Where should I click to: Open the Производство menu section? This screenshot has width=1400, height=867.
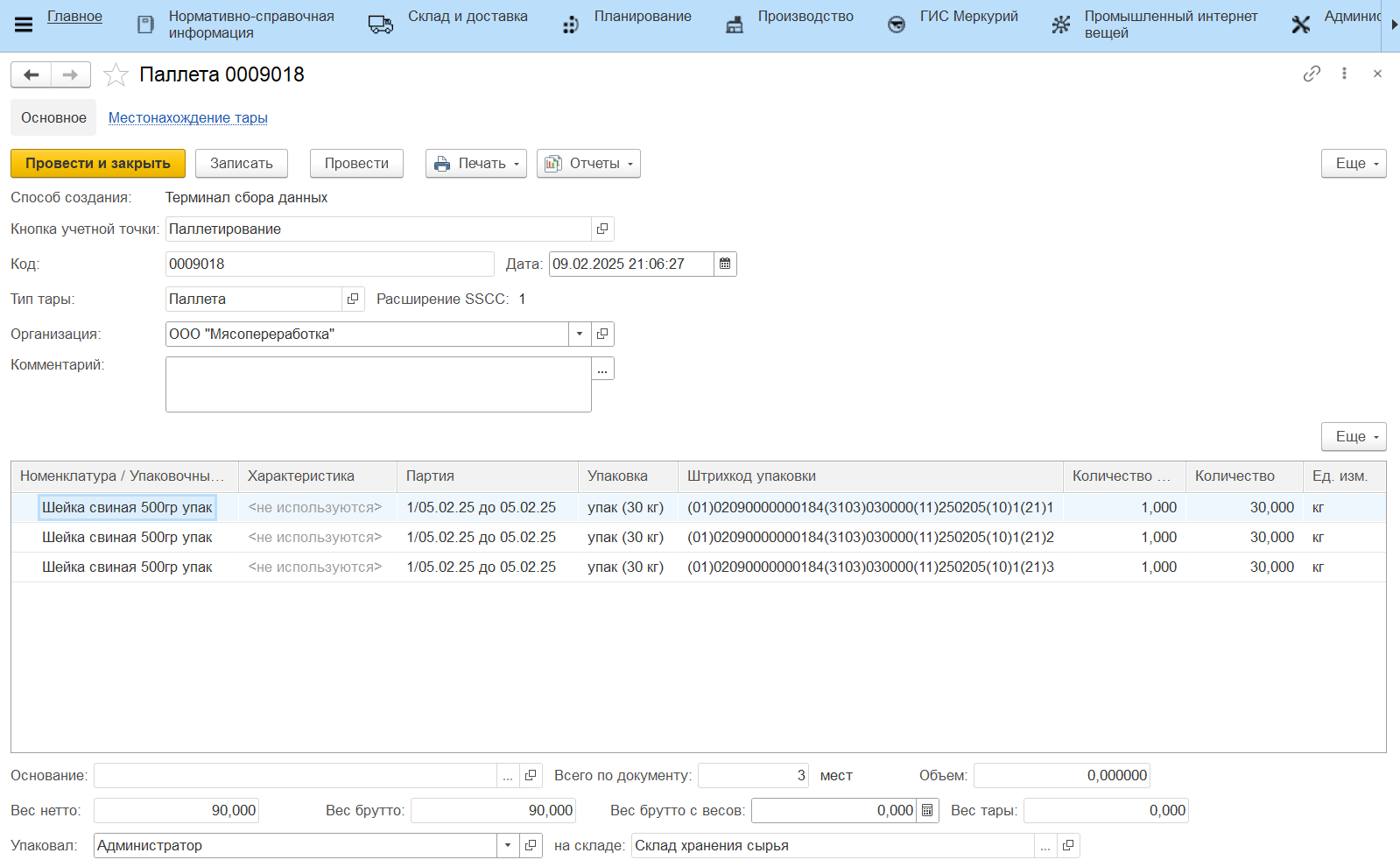coord(805,17)
